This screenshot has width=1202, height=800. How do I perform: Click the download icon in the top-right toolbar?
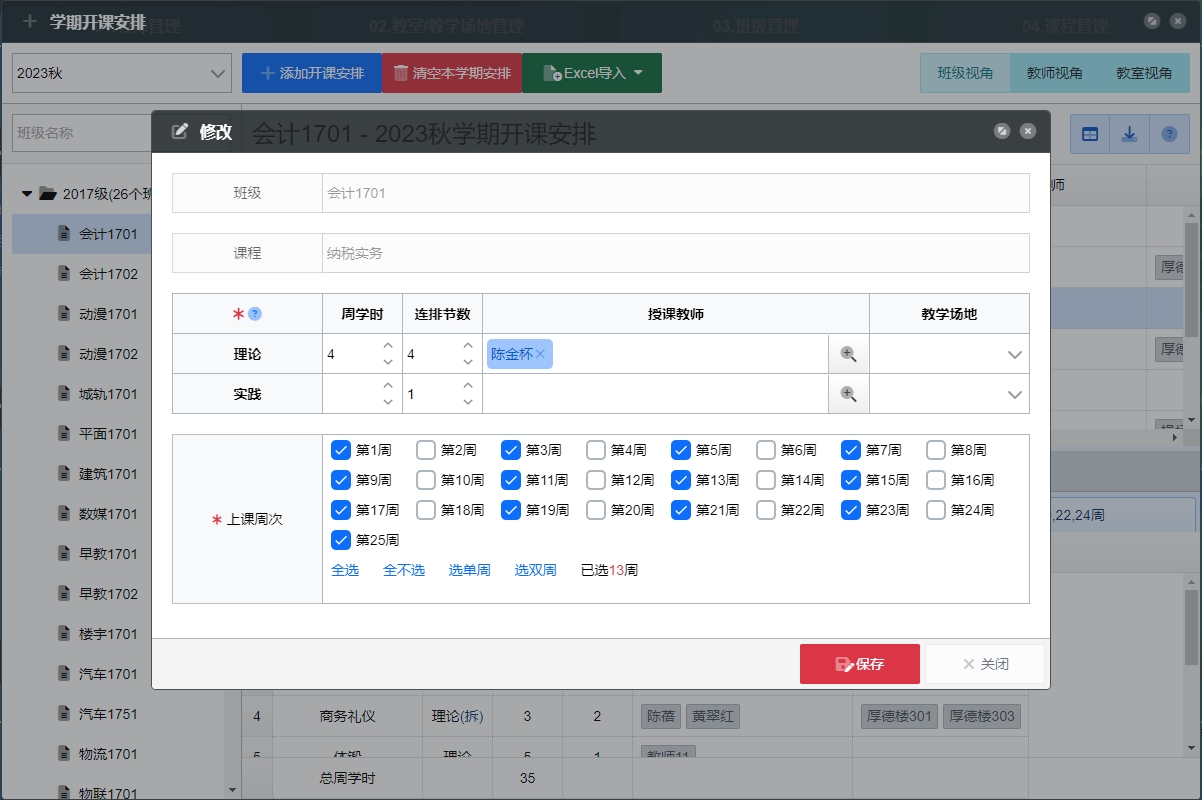1129,133
